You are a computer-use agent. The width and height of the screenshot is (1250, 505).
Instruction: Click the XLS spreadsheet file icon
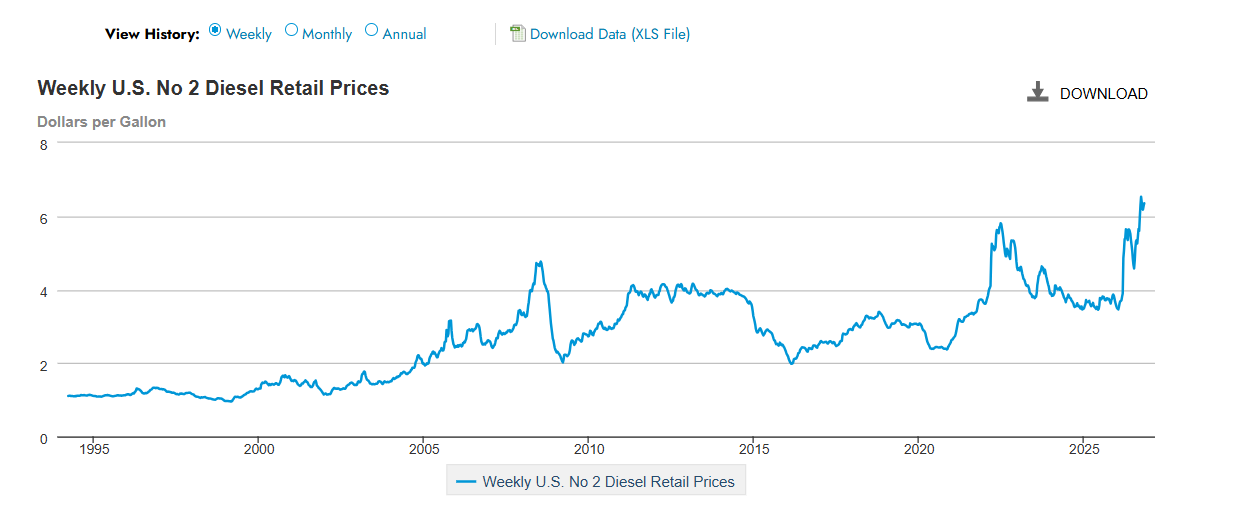[x=518, y=33]
